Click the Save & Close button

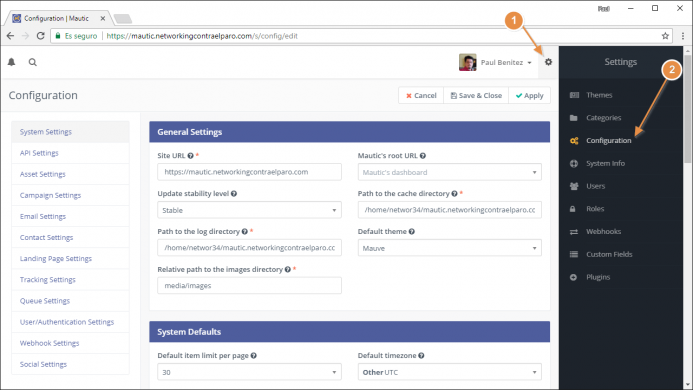coord(476,96)
